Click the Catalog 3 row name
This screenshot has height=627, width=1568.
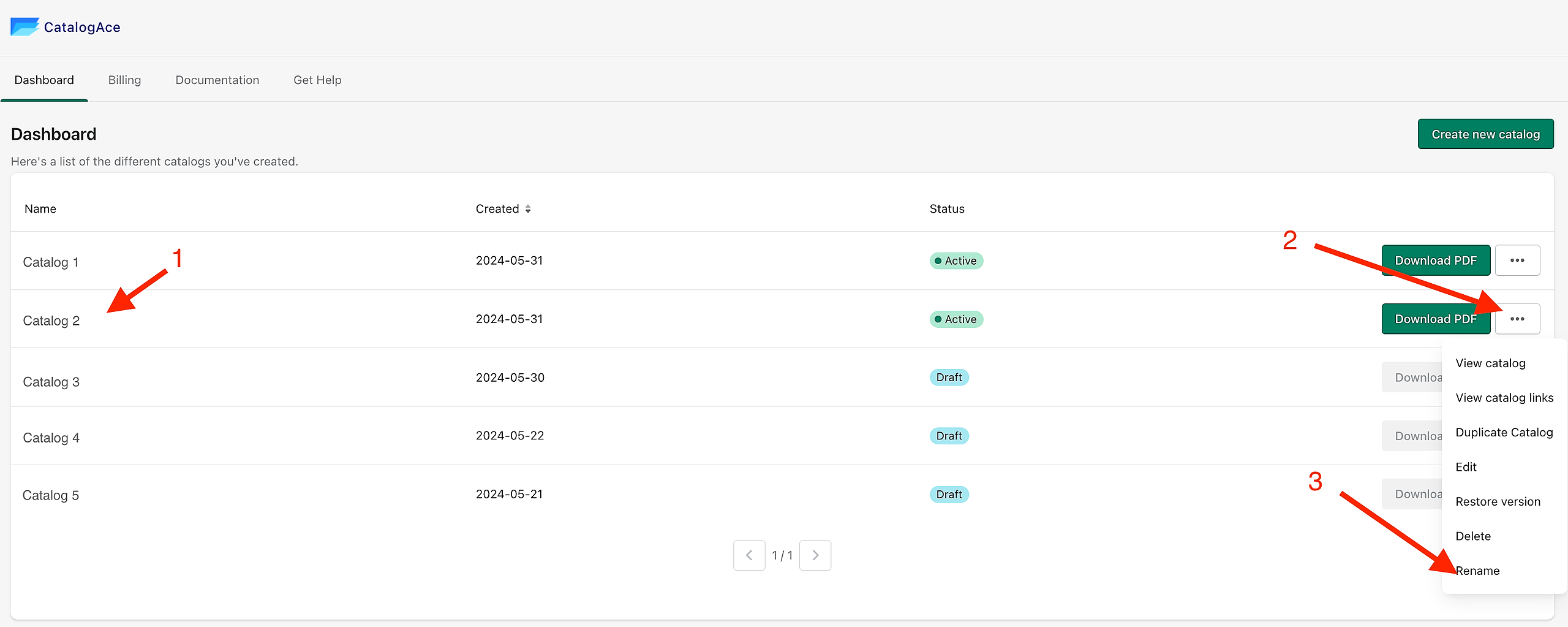click(x=51, y=382)
